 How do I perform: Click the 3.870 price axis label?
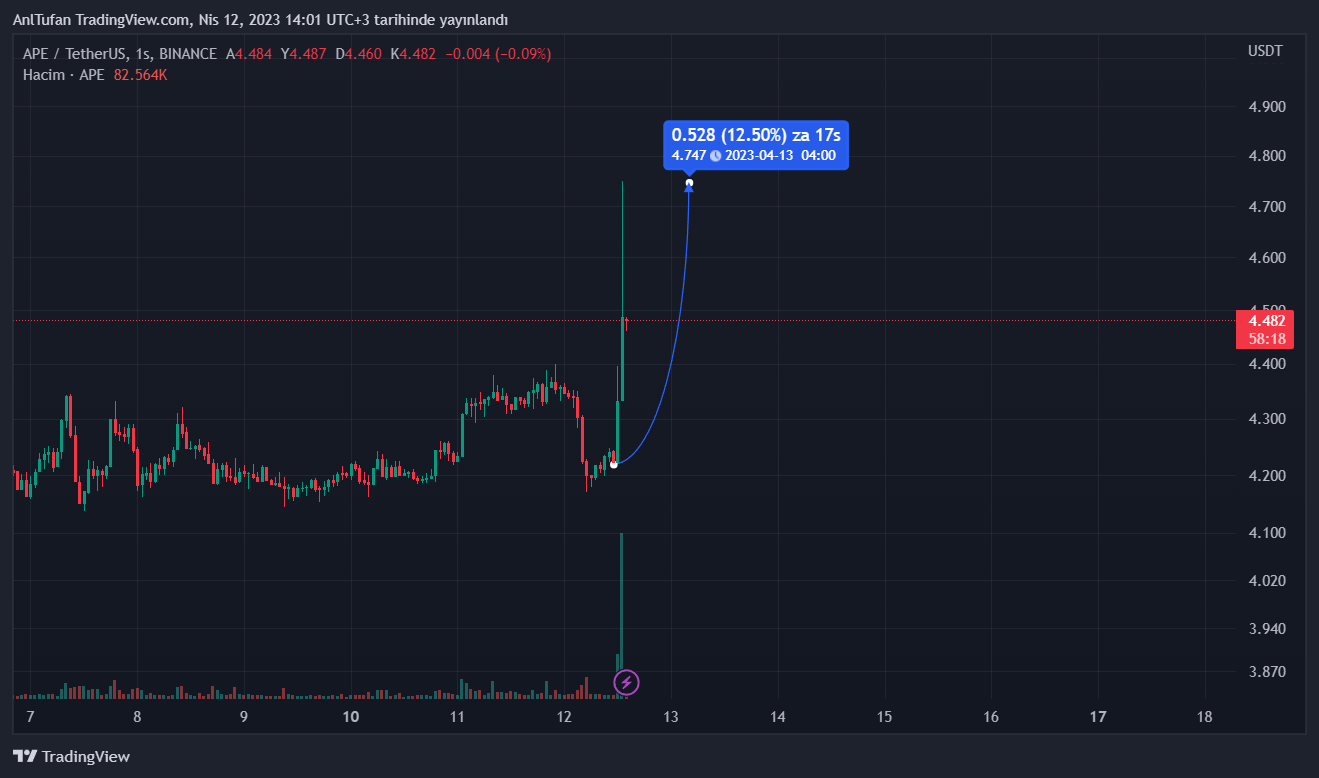[x=1266, y=672]
